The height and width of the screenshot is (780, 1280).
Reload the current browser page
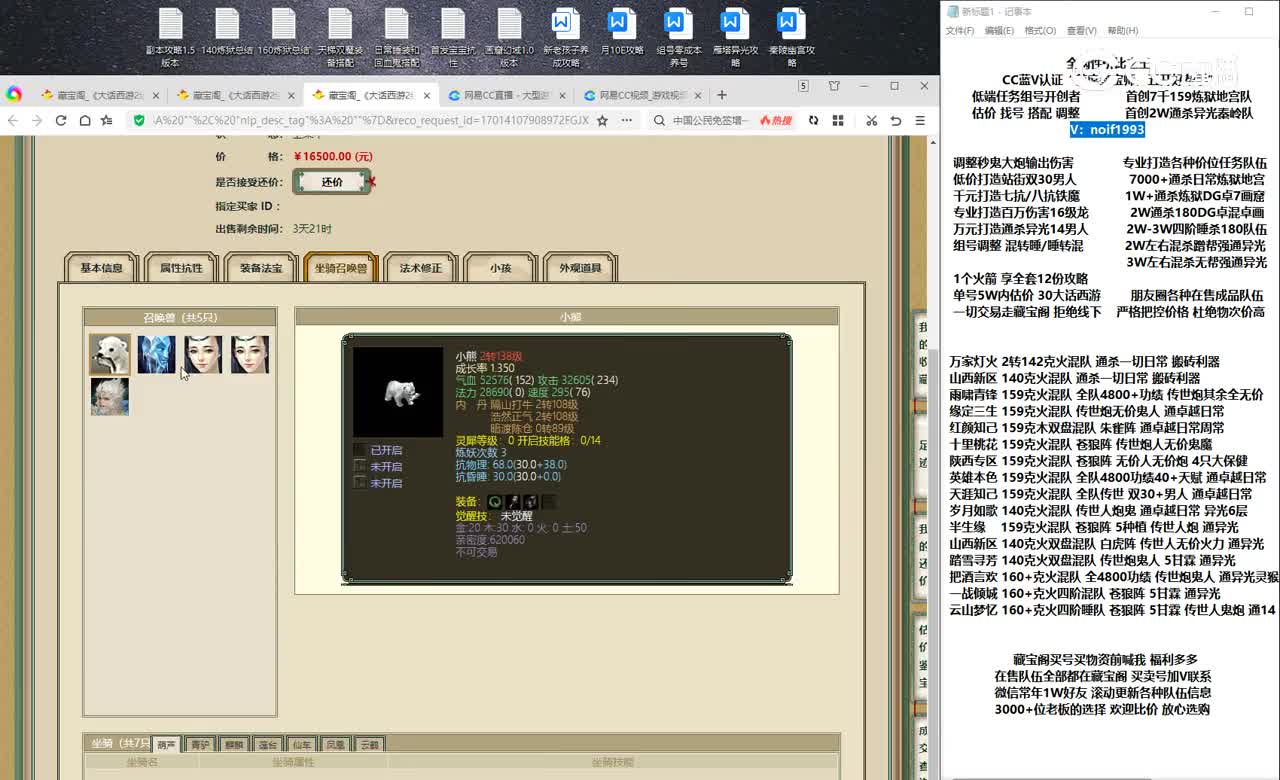[61, 120]
